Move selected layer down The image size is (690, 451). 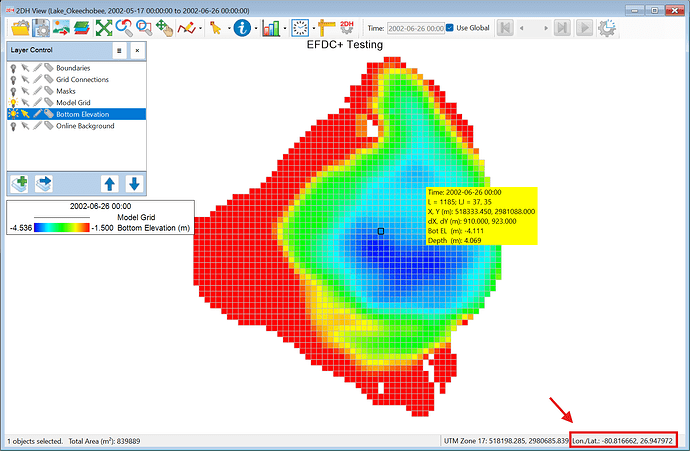pos(134,183)
